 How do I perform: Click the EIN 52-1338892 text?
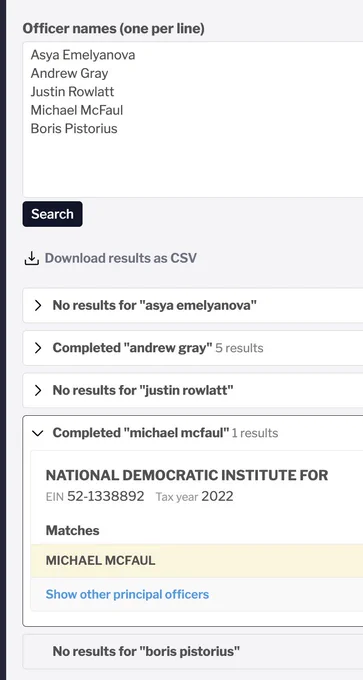click(95, 497)
